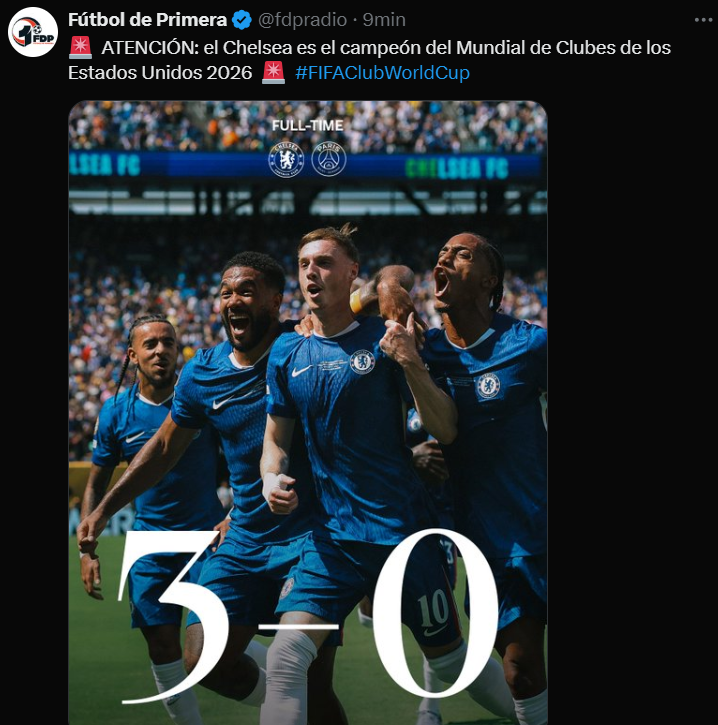Click the blue verified badge
718x725 pixels.
click(241, 20)
